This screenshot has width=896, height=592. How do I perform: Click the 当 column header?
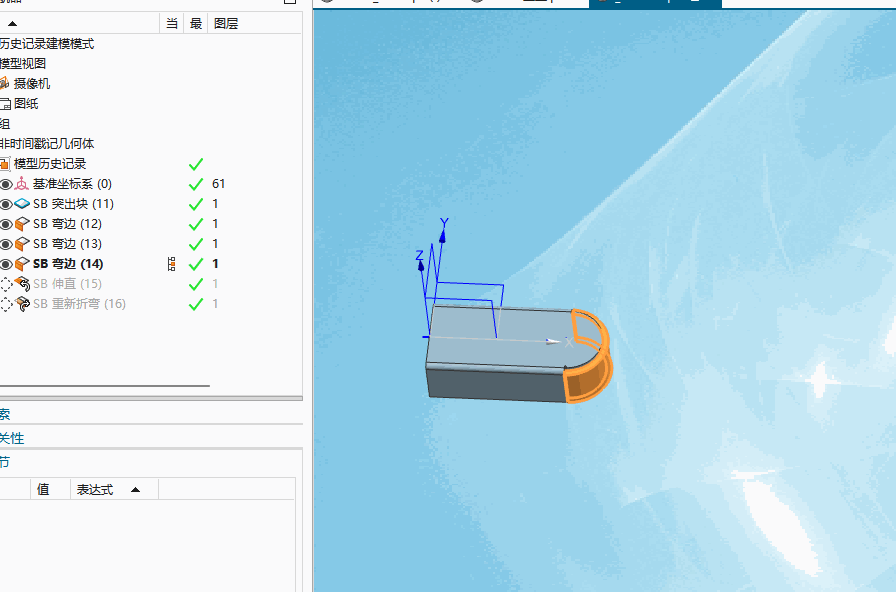[x=171, y=23]
